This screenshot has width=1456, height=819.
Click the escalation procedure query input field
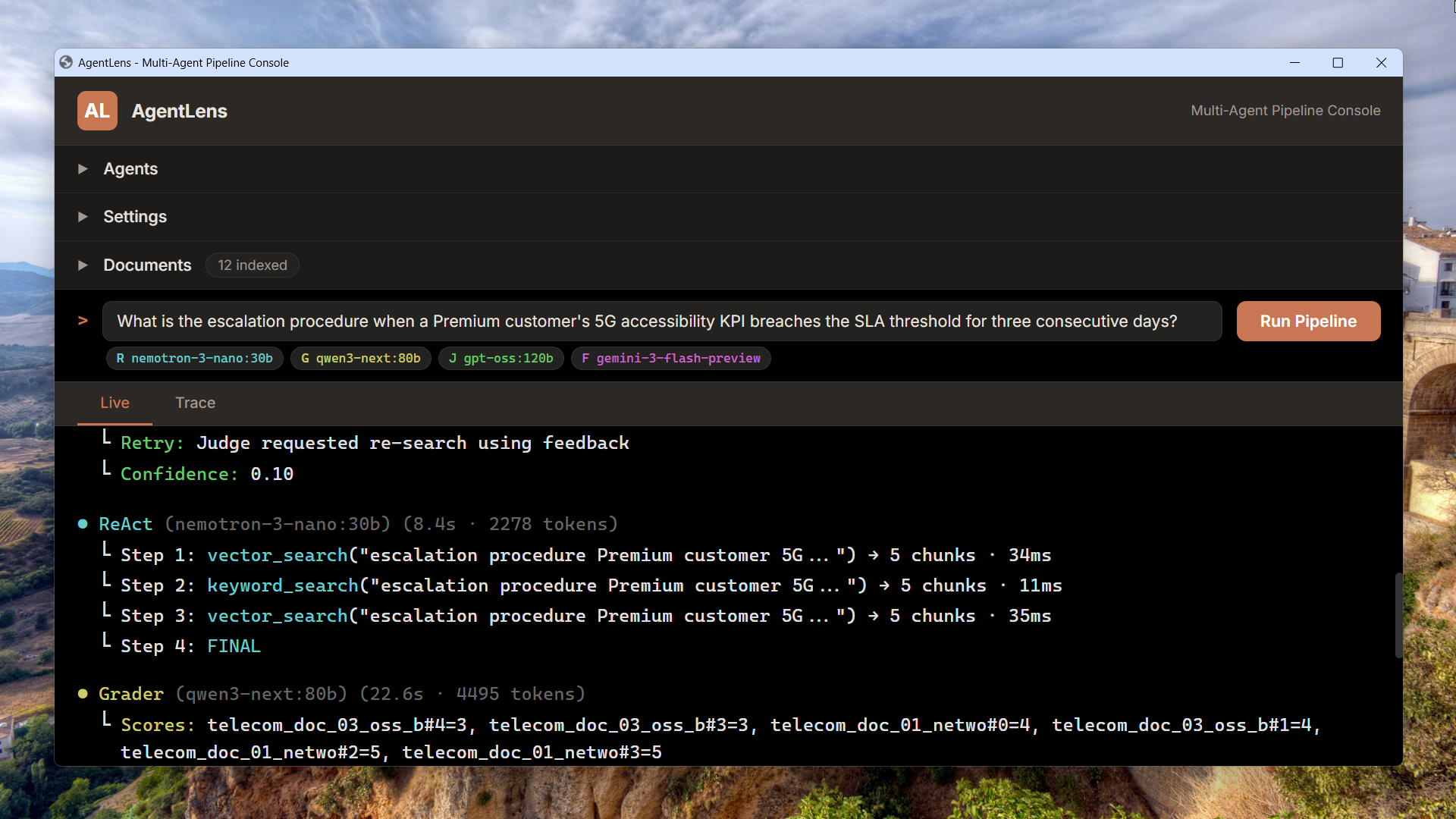[x=661, y=322]
